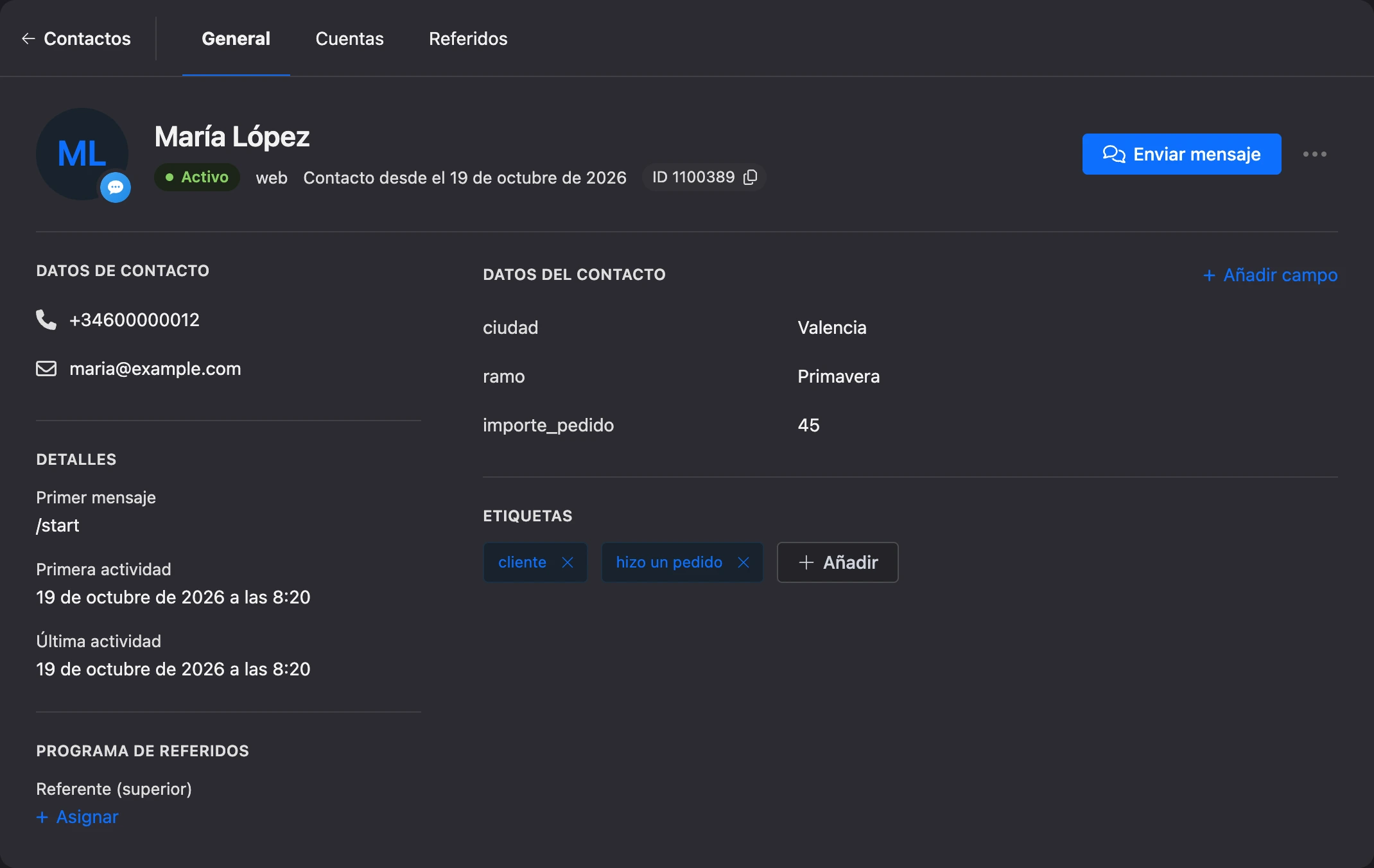Viewport: 1374px width, 868px height.
Task: Click Última actividad date value
Action: pos(173,669)
